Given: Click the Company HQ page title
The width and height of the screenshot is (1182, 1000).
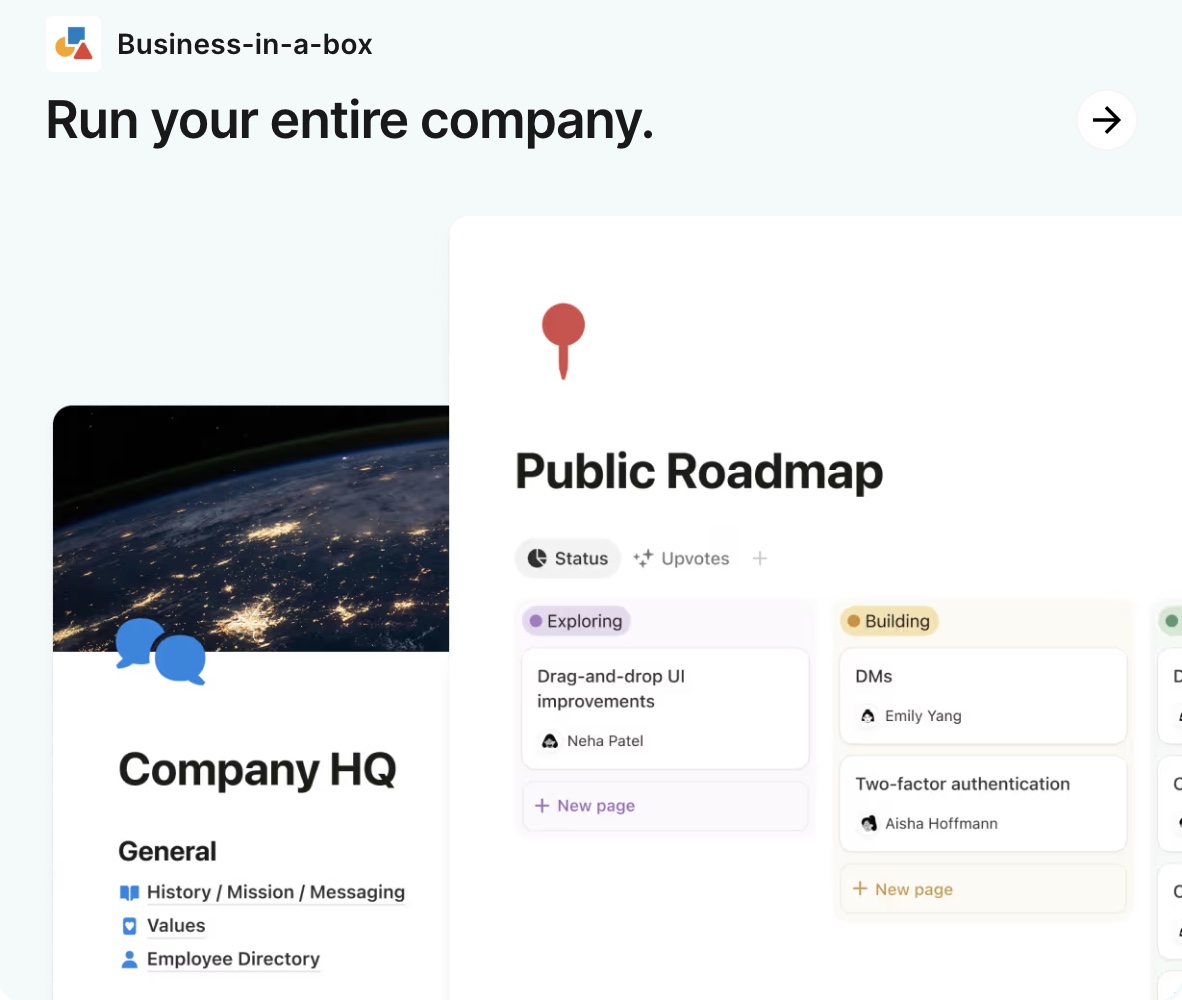Looking at the screenshot, I should tap(257, 770).
